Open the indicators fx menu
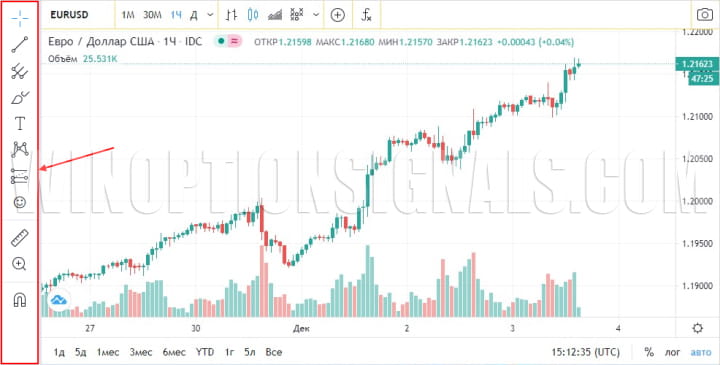Screen dimensions: 720x365 (x=366, y=15)
